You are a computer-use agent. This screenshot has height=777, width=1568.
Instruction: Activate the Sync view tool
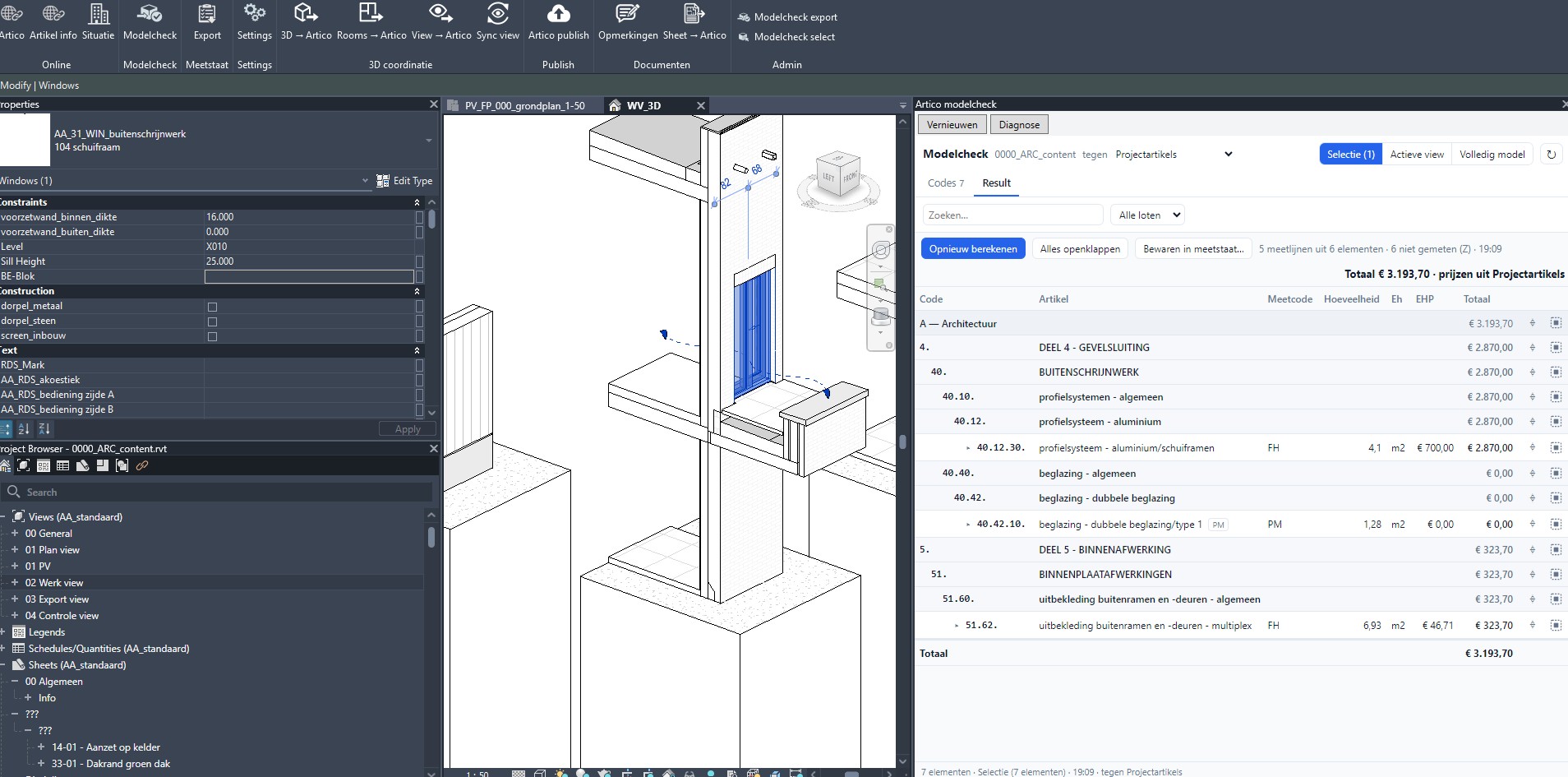[498, 22]
